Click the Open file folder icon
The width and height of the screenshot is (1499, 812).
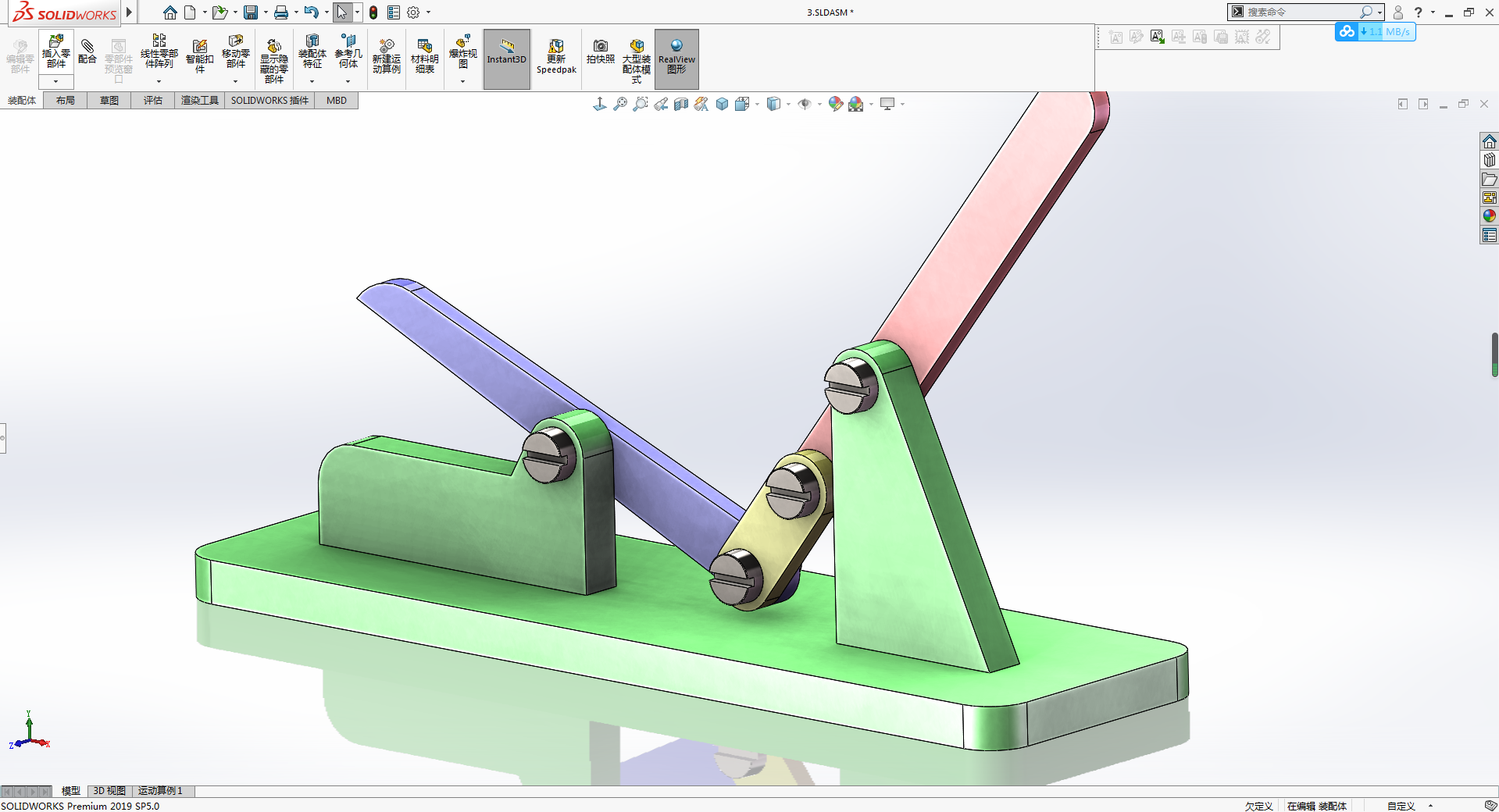(220, 12)
